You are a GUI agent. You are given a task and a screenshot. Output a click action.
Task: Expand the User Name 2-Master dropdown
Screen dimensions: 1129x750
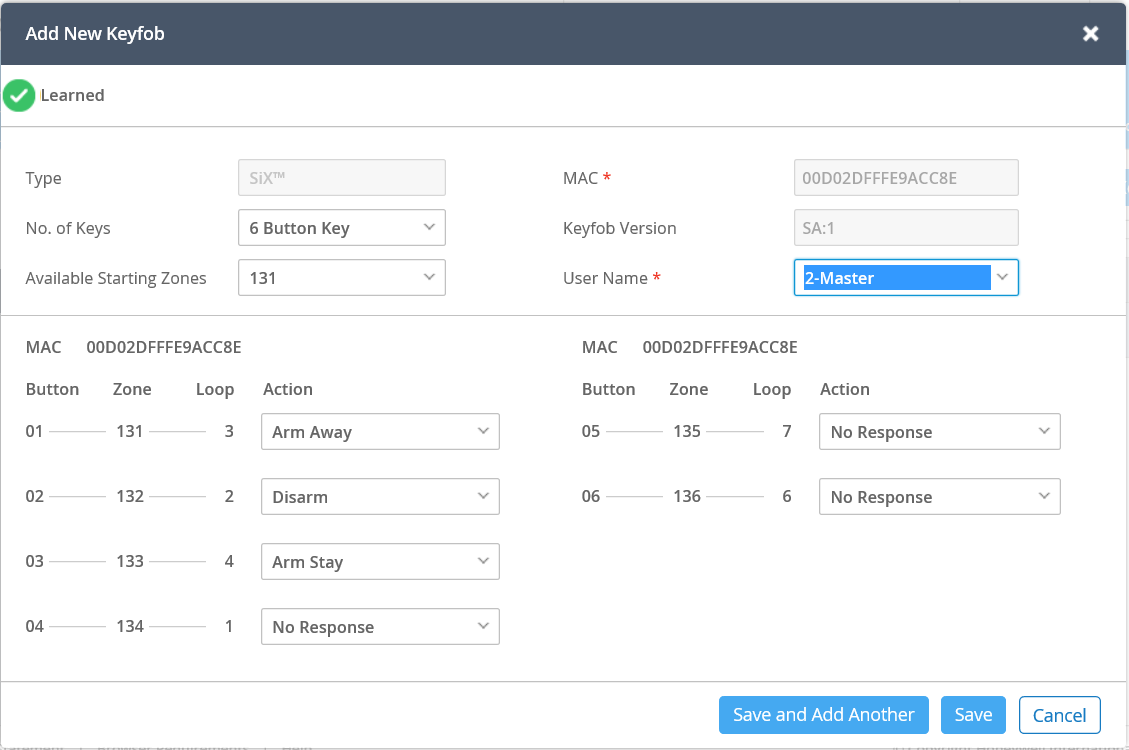coord(906,278)
